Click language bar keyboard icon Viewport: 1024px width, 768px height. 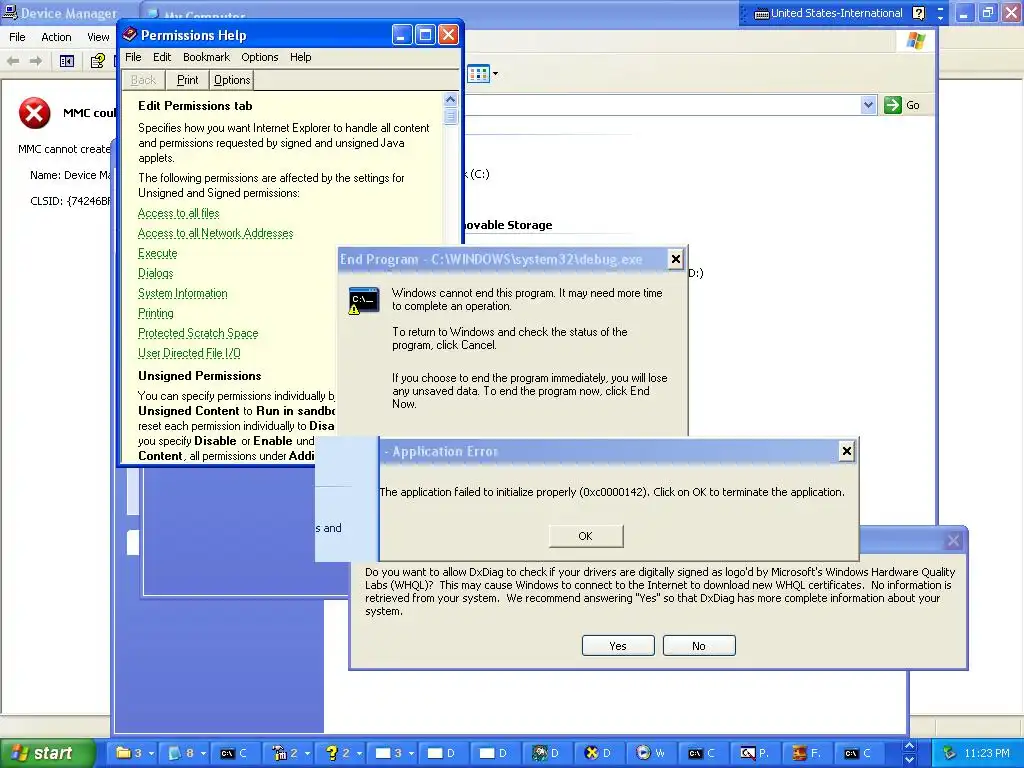coord(761,13)
